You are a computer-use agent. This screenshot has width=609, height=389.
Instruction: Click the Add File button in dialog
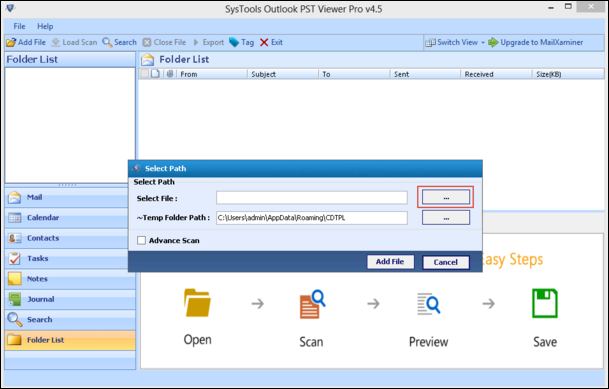coord(390,262)
